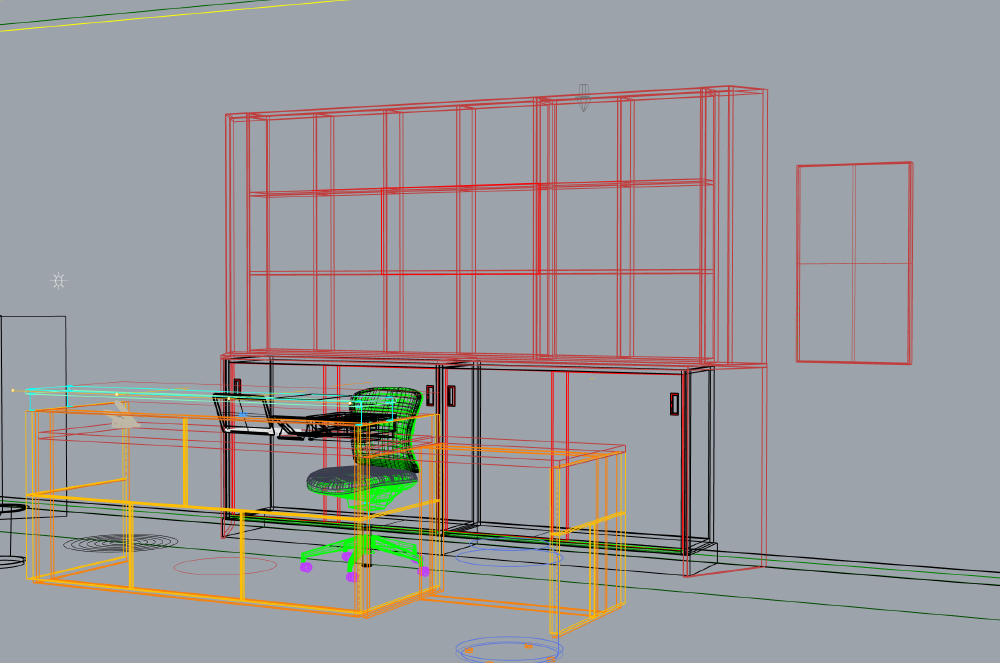1000x663 pixels.
Task: Select the black concentric circles on floor
Action: coord(120,543)
